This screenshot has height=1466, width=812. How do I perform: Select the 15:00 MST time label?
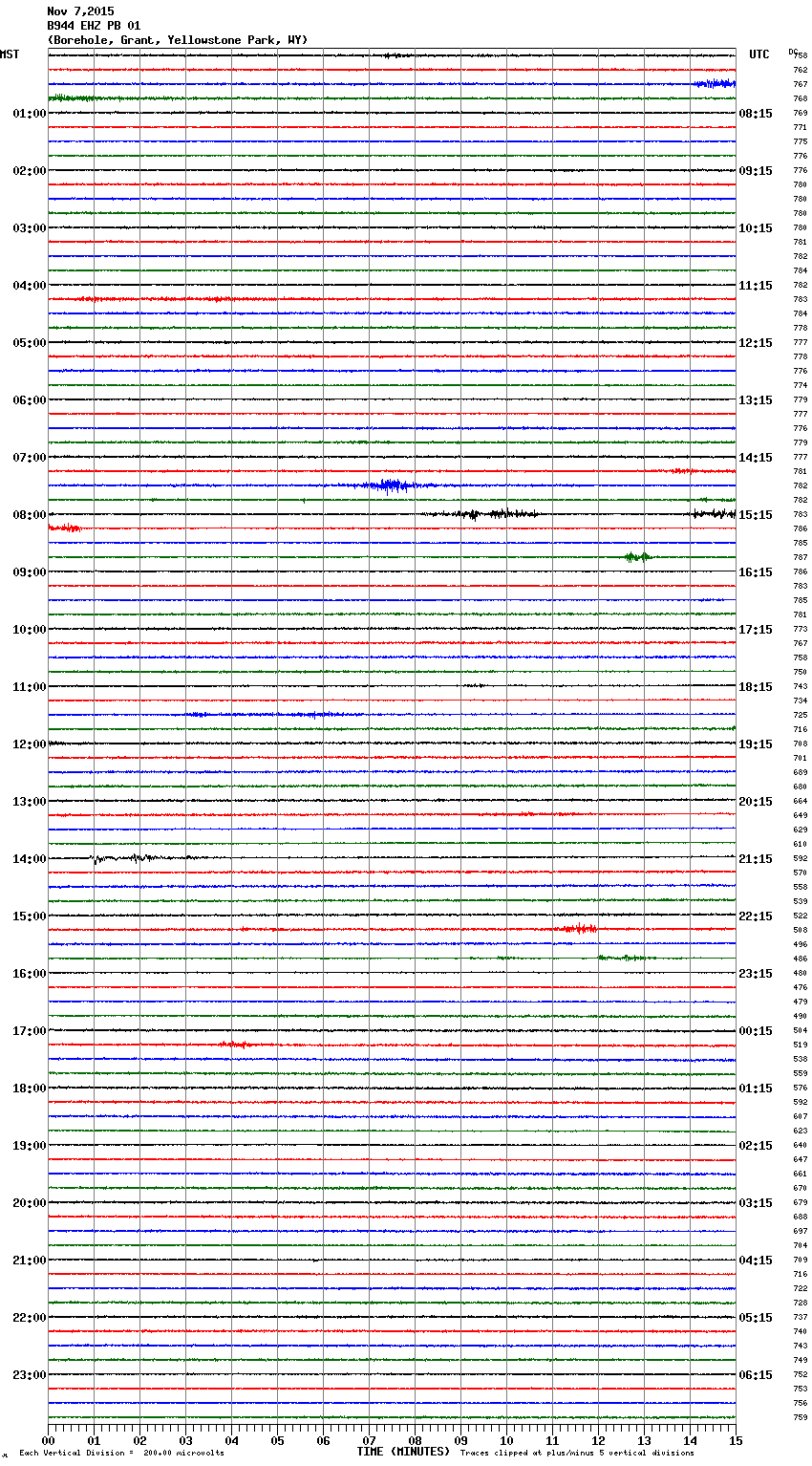(30, 916)
